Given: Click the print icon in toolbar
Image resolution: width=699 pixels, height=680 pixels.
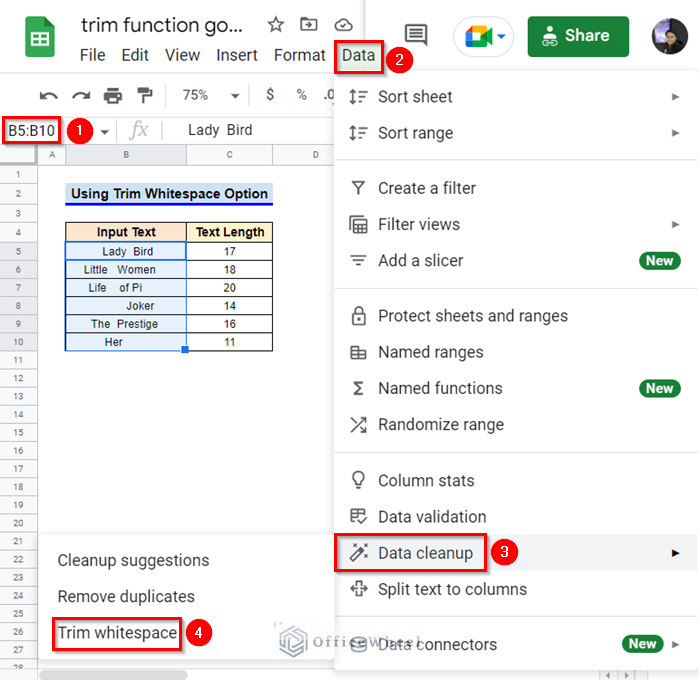Looking at the screenshot, I should [113, 95].
